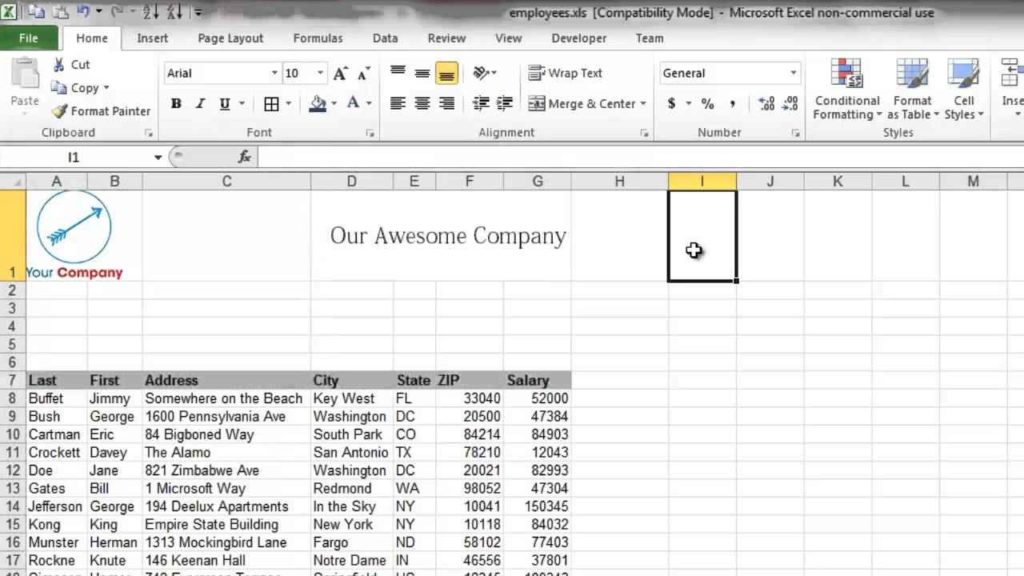Toggle bold formatting for selected cell
Viewport: 1024px width, 576px height.
tap(175, 104)
